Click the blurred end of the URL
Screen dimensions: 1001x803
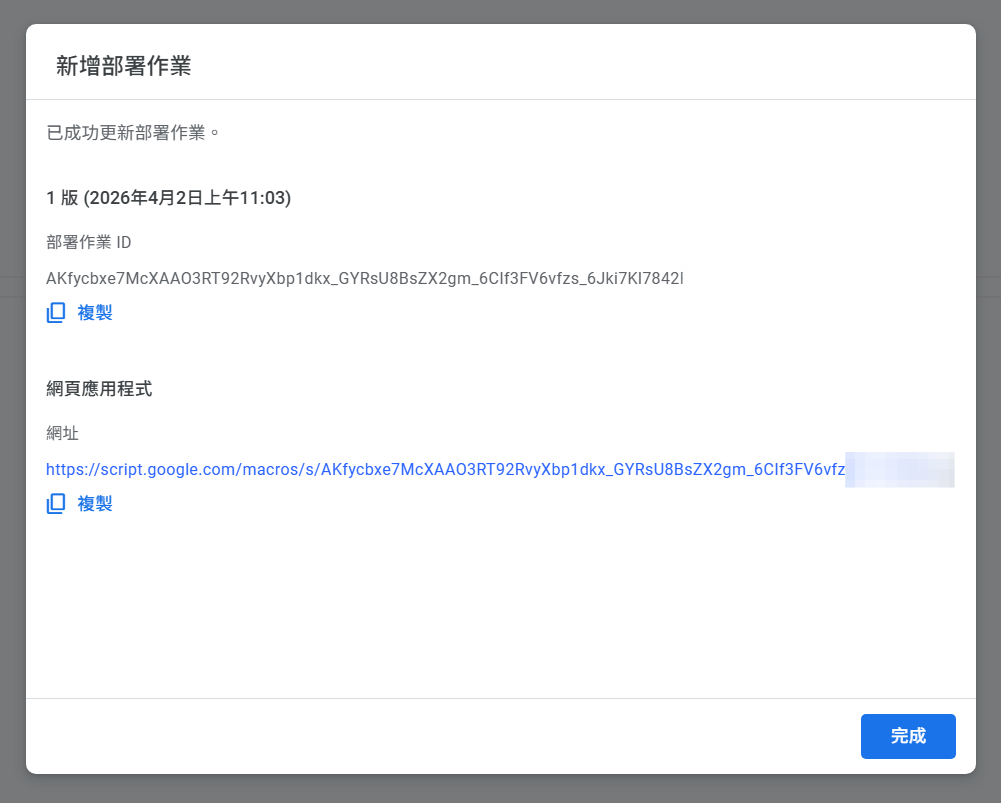coord(899,469)
